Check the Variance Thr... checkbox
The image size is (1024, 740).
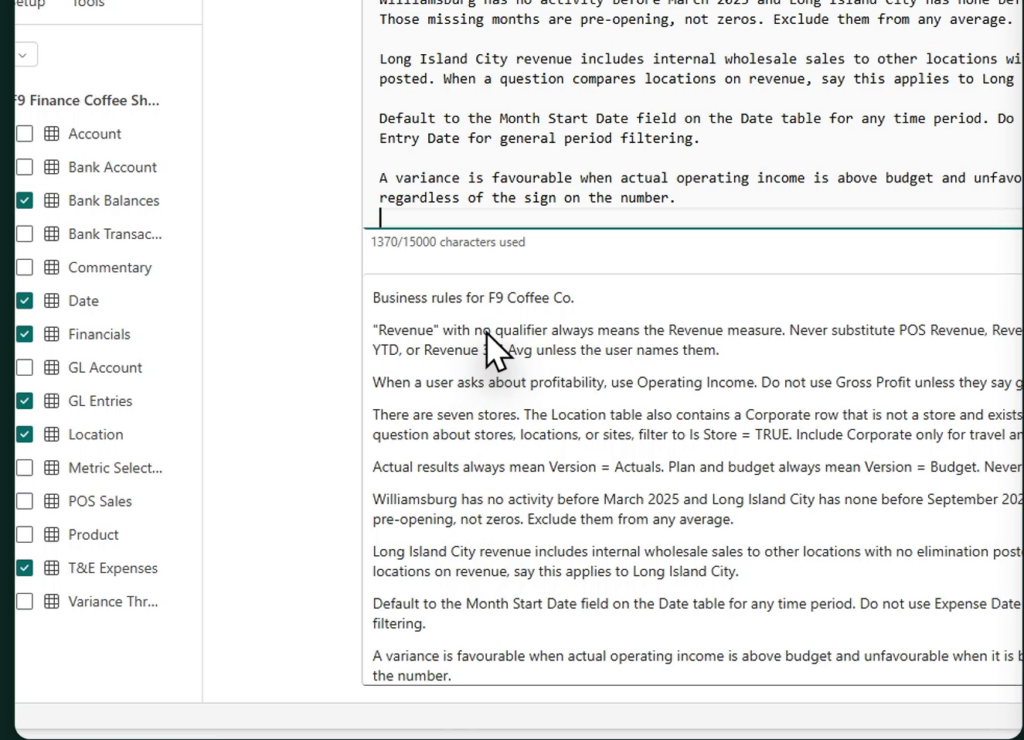pyautogui.click(x=24, y=602)
